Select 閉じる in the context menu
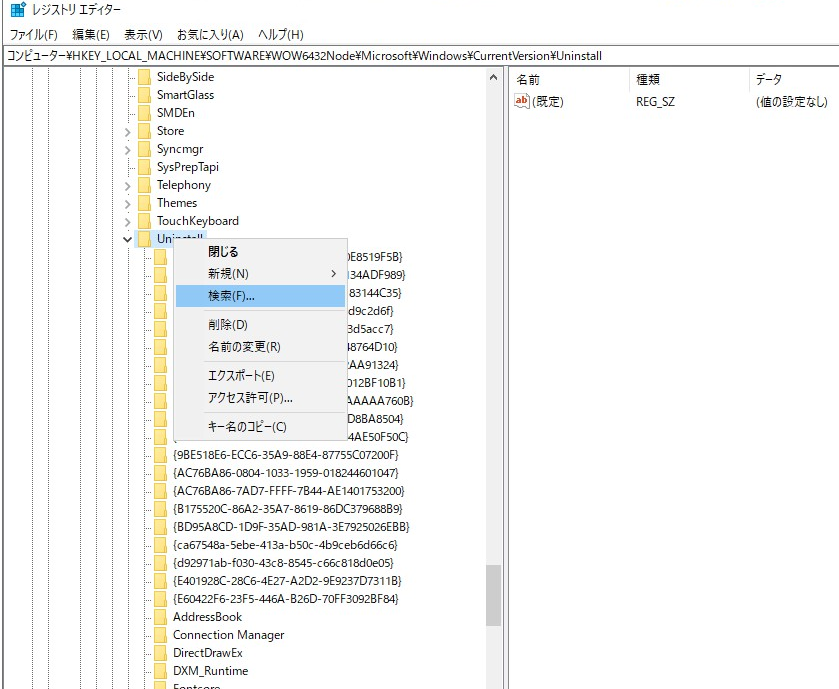The image size is (839, 689). click(261, 252)
